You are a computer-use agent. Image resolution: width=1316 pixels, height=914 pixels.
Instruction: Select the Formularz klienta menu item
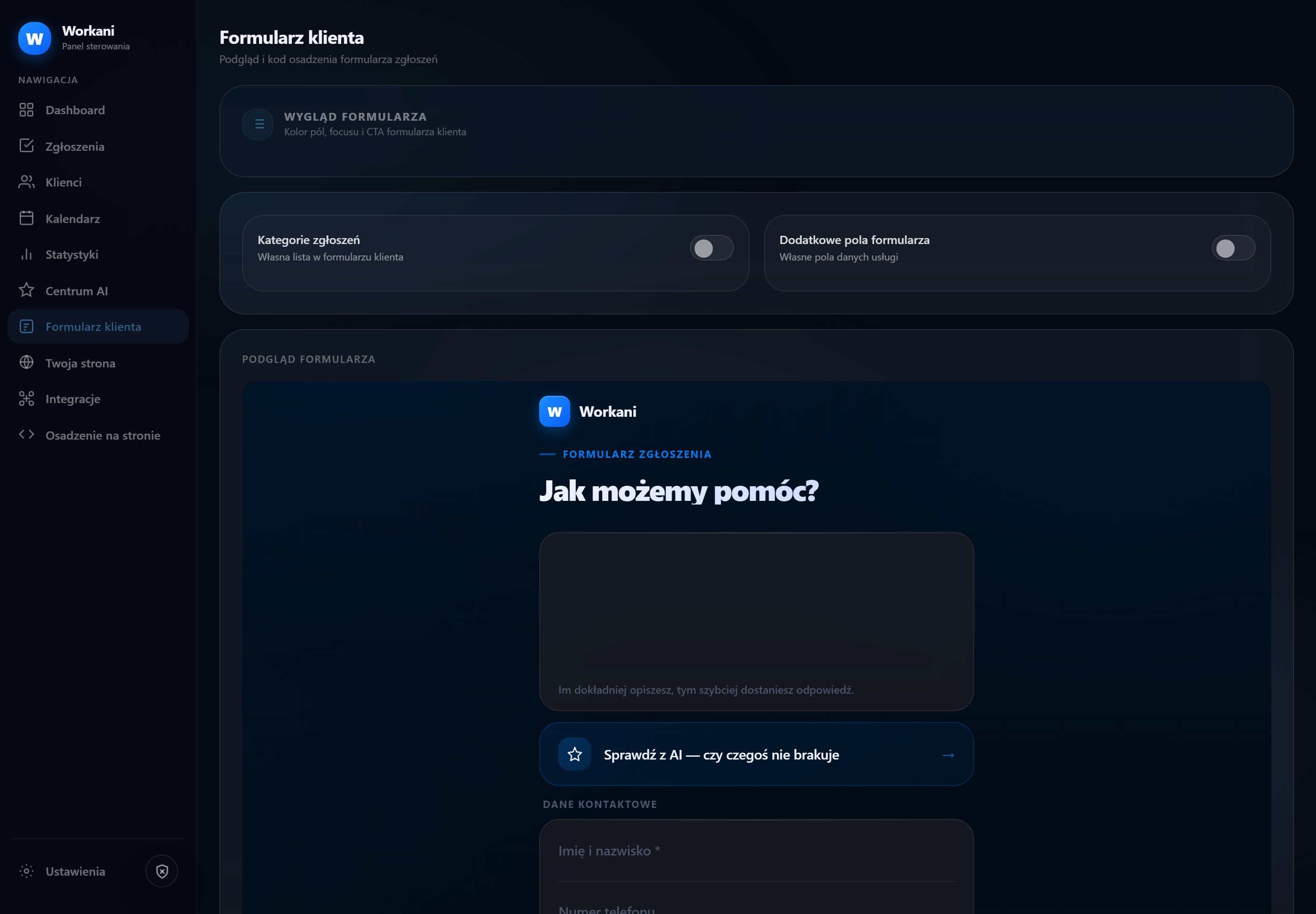click(x=98, y=326)
